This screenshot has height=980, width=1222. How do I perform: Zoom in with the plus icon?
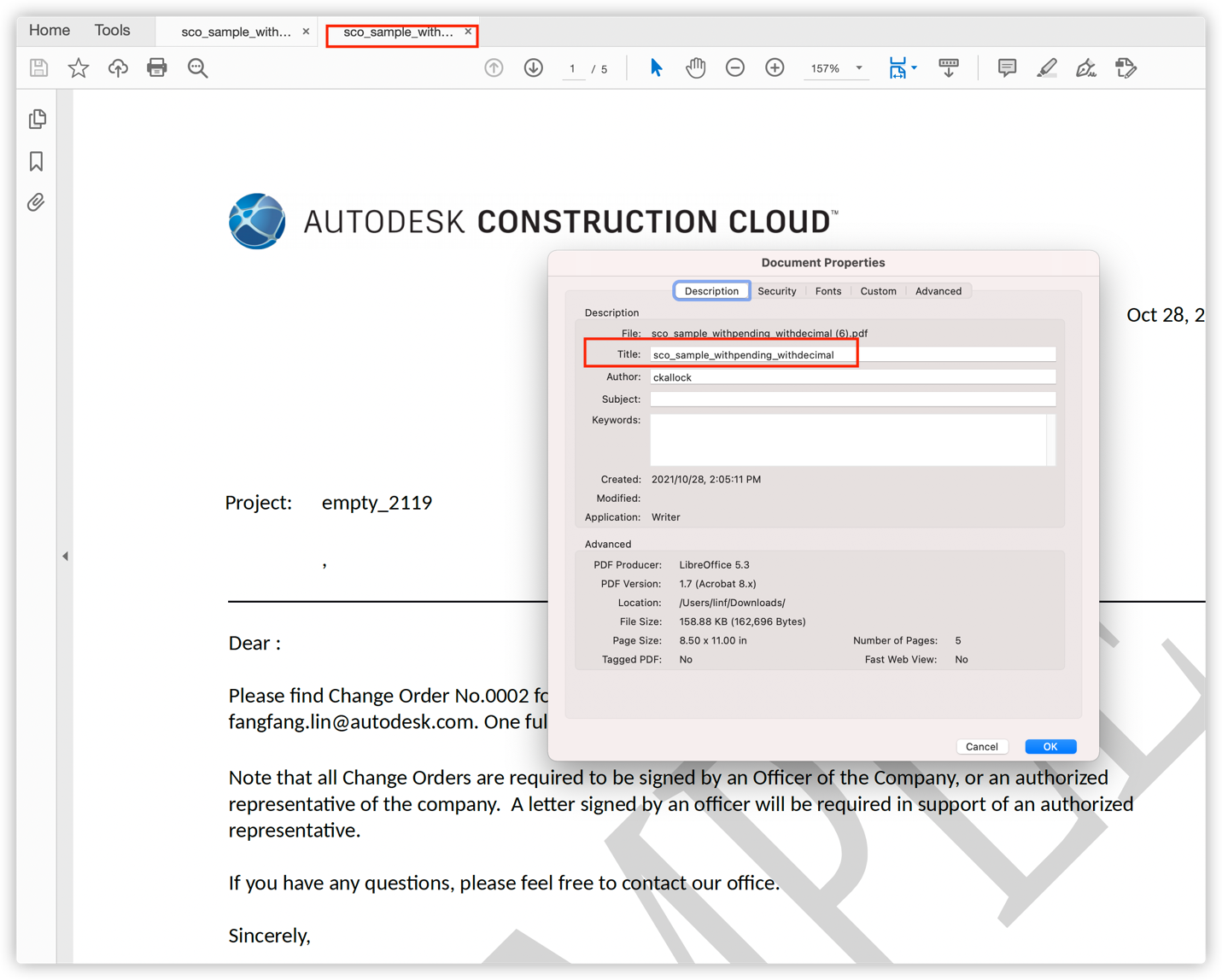pyautogui.click(x=775, y=68)
